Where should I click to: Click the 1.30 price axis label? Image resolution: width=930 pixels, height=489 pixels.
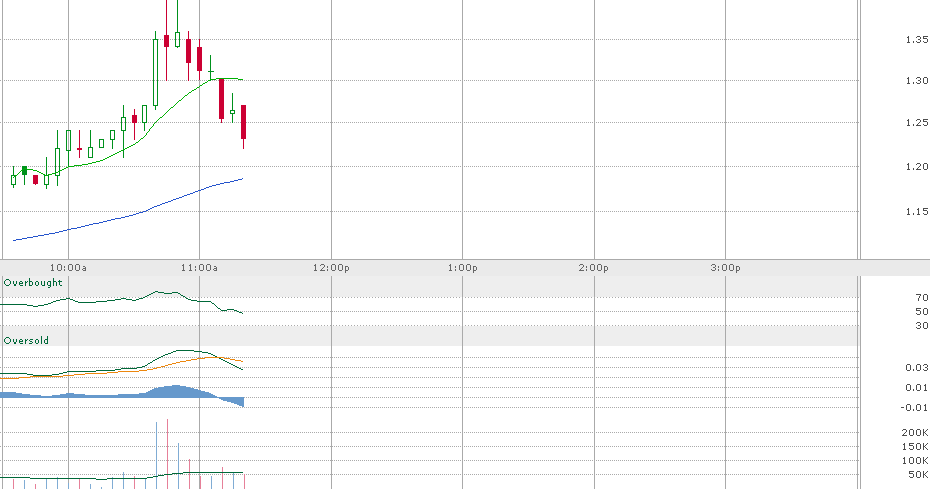[917, 81]
